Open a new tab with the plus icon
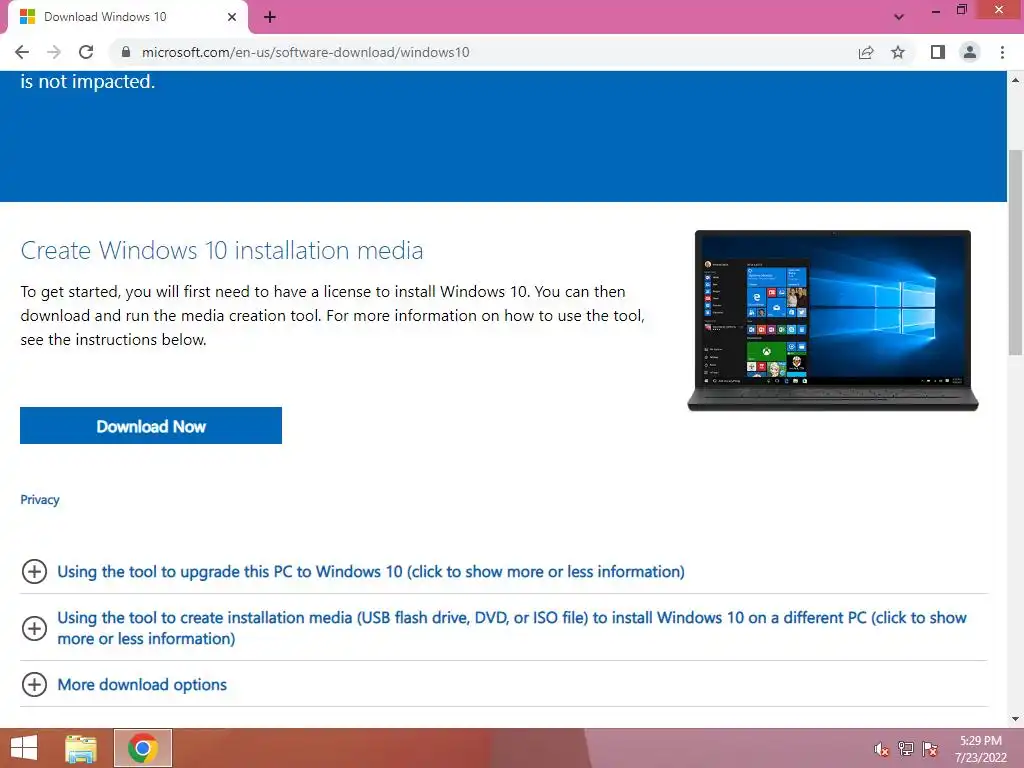The height and width of the screenshot is (768, 1024). pyautogui.click(x=270, y=17)
